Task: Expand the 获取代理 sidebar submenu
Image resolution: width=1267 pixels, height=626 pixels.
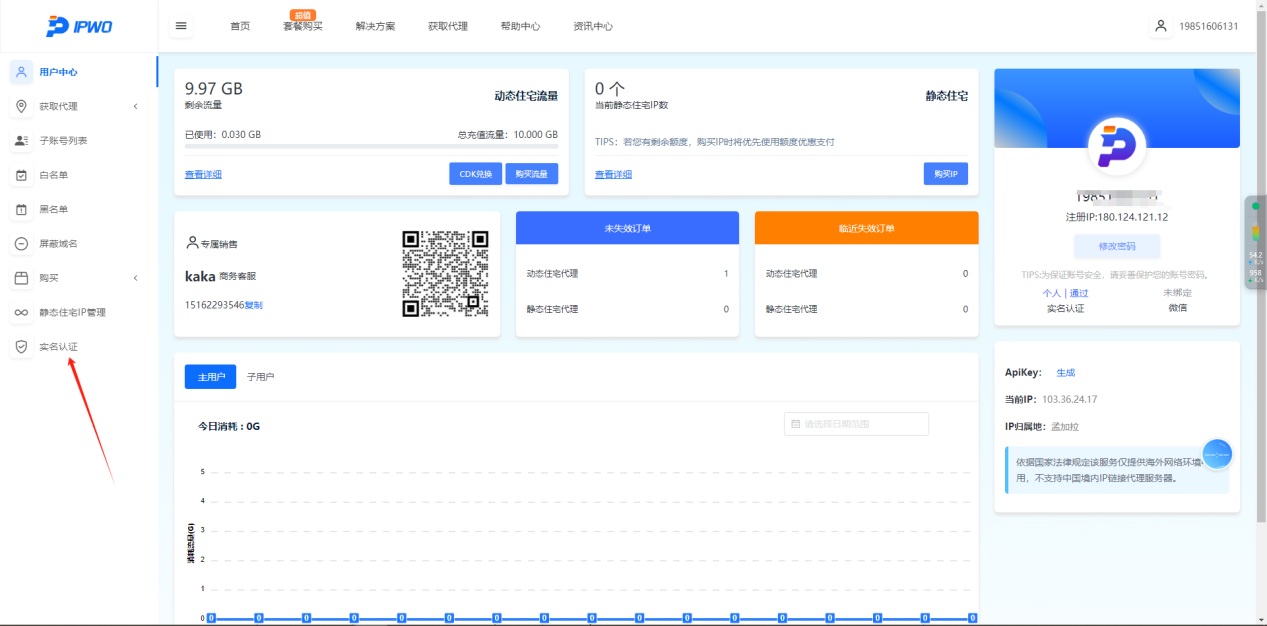Action: [135, 107]
